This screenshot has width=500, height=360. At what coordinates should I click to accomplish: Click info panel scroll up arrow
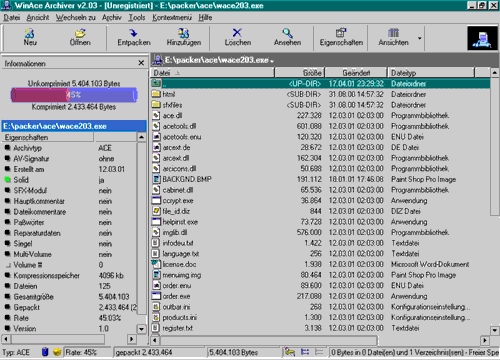pyautogui.click(x=141, y=137)
